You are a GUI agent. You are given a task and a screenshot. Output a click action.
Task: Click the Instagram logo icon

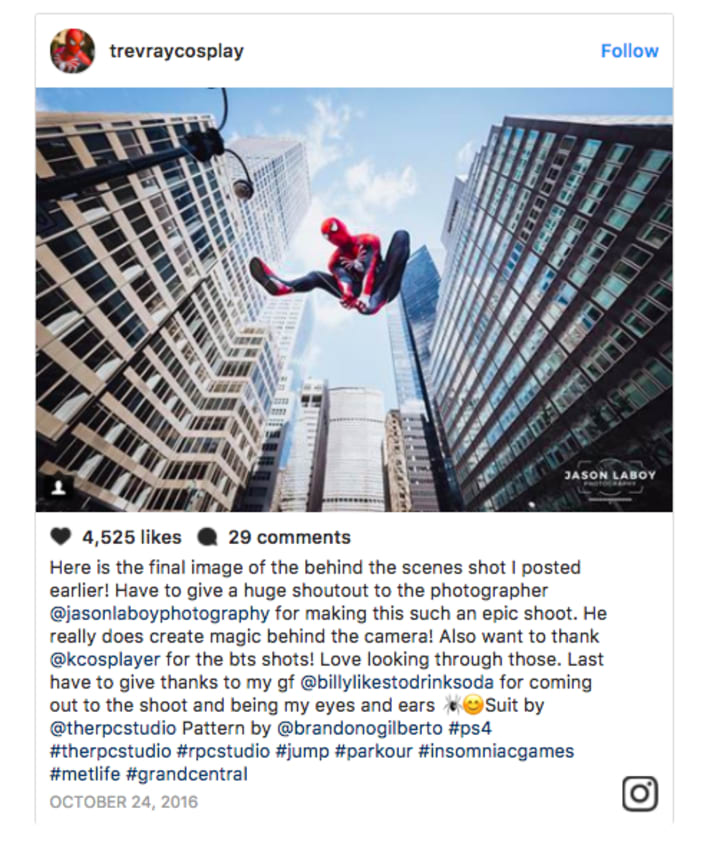click(640, 793)
